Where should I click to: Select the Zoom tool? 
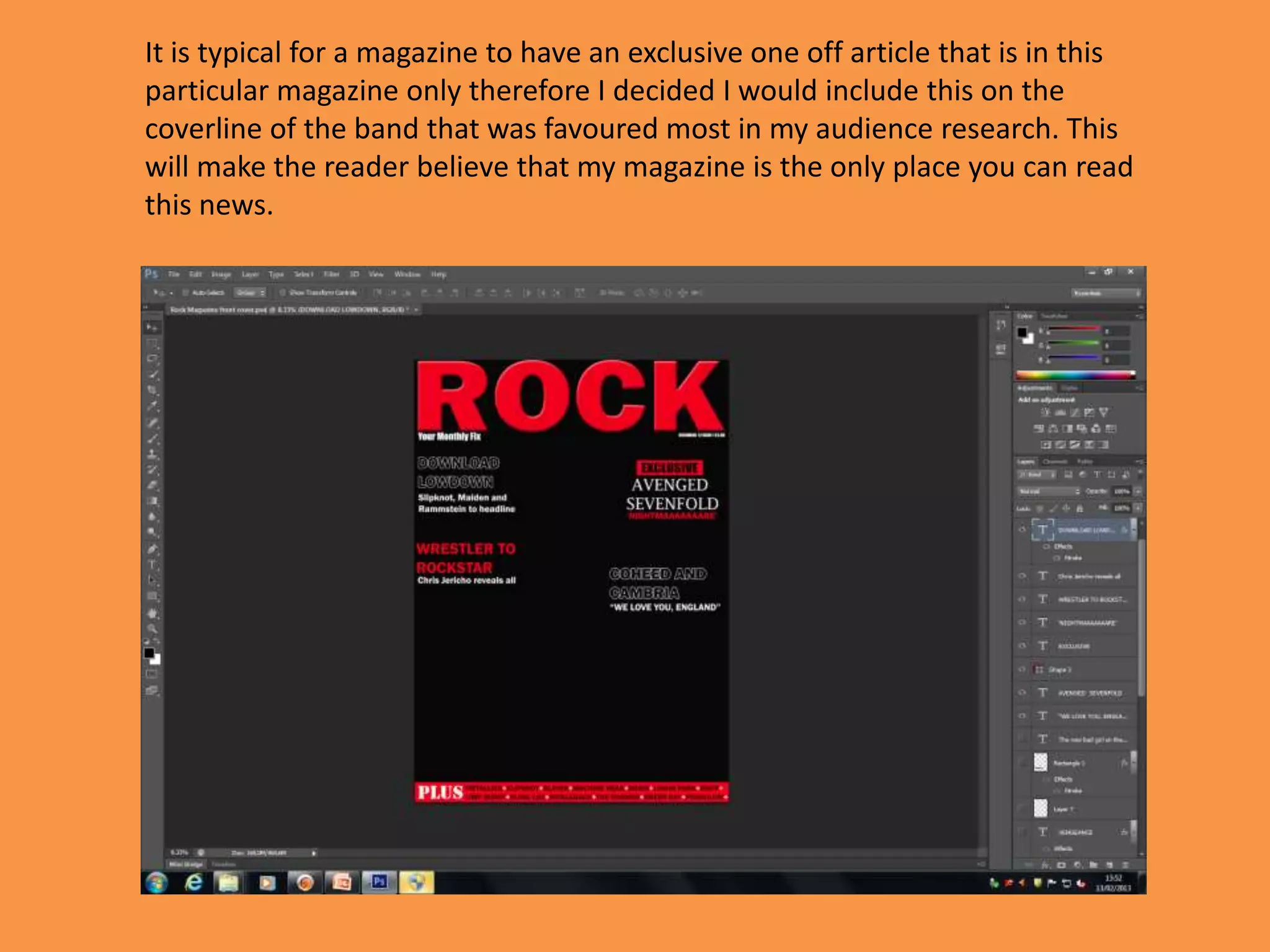[152, 628]
